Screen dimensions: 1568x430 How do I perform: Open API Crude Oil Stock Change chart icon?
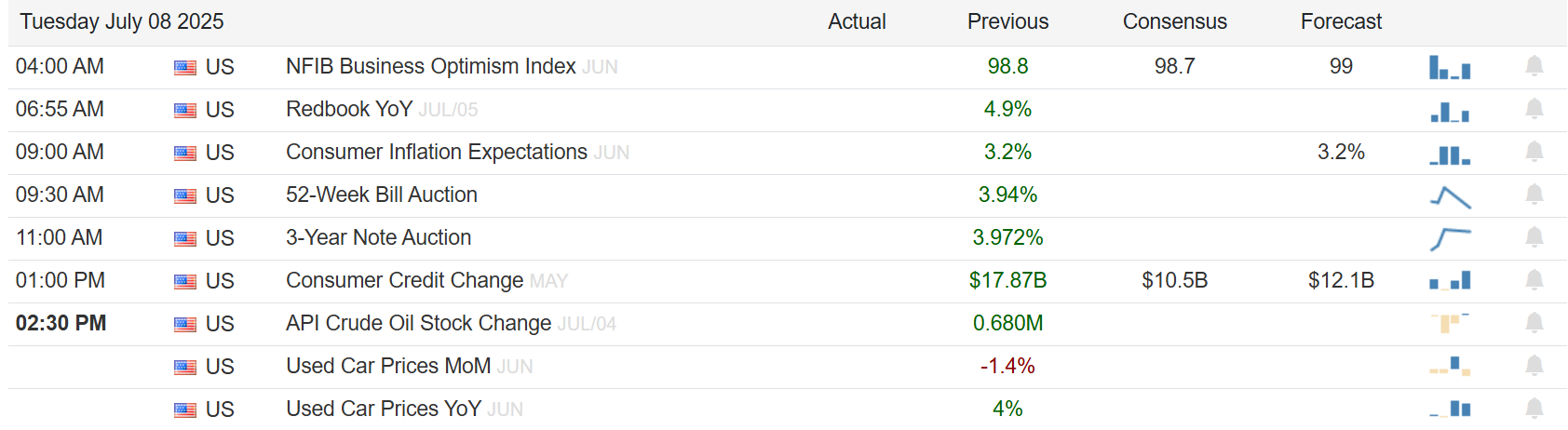coord(1450,323)
